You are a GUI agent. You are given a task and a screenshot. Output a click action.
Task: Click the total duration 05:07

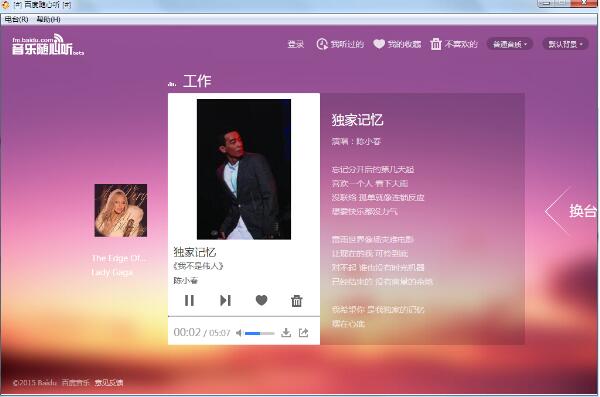point(220,333)
